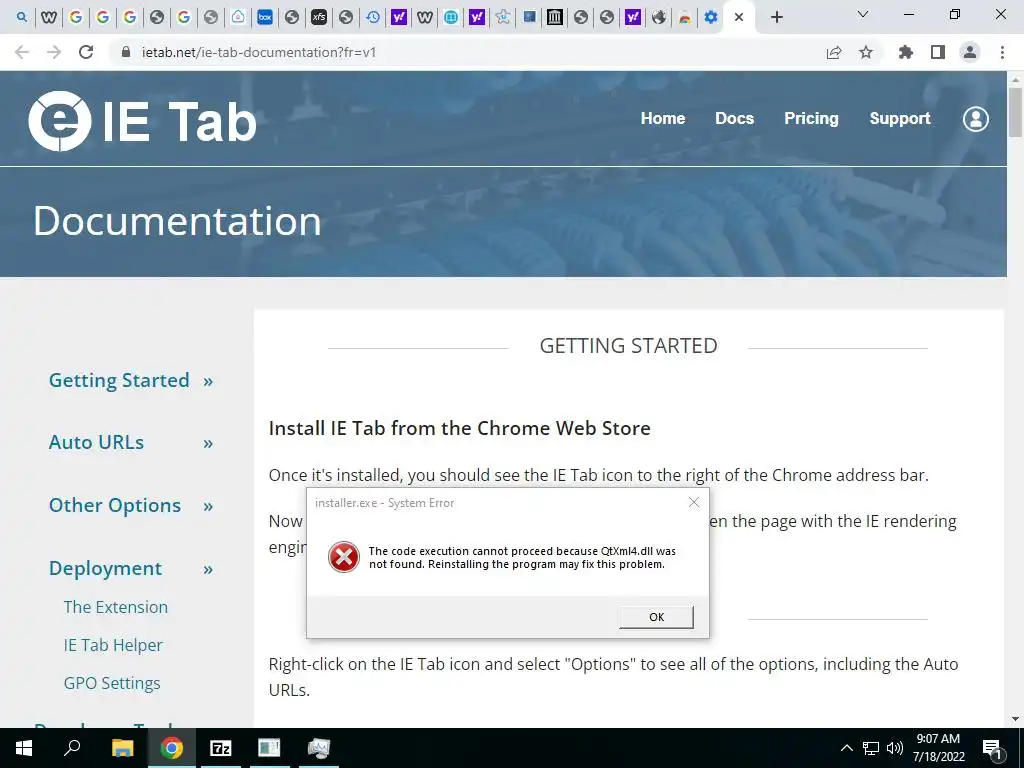
Task: Share this page via share icon
Action: click(834, 52)
